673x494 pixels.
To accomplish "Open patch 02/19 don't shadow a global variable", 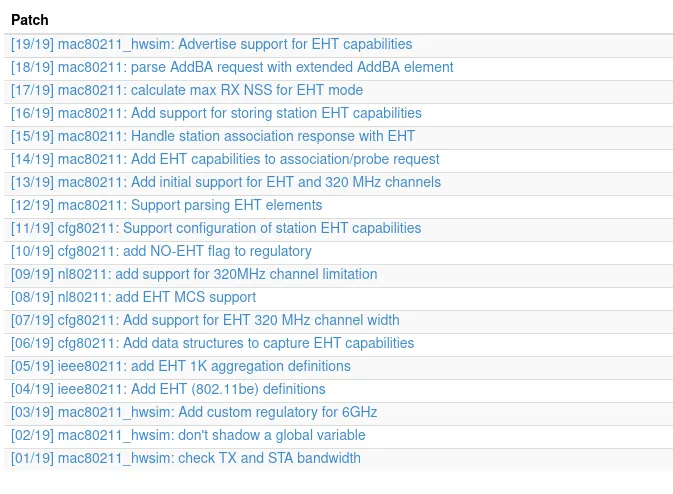I will coord(188,435).
